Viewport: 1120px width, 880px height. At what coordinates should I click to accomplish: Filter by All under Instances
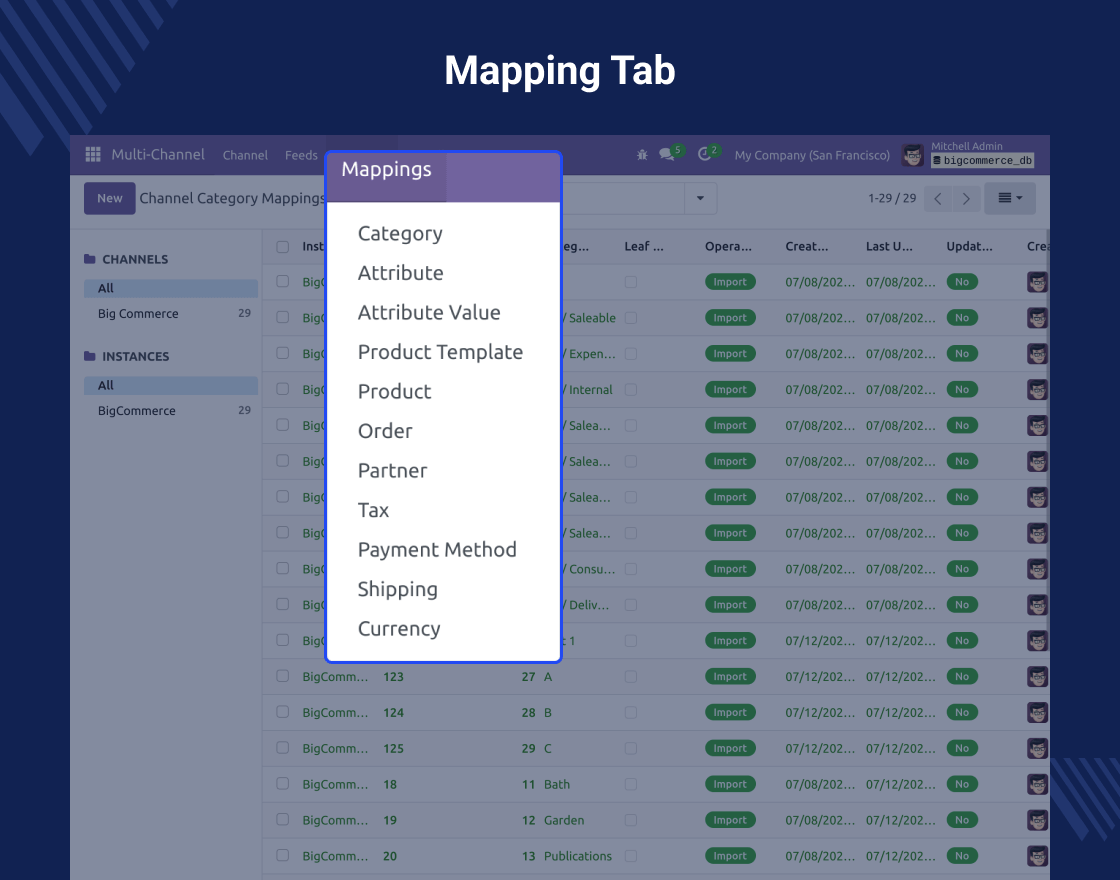tap(171, 385)
